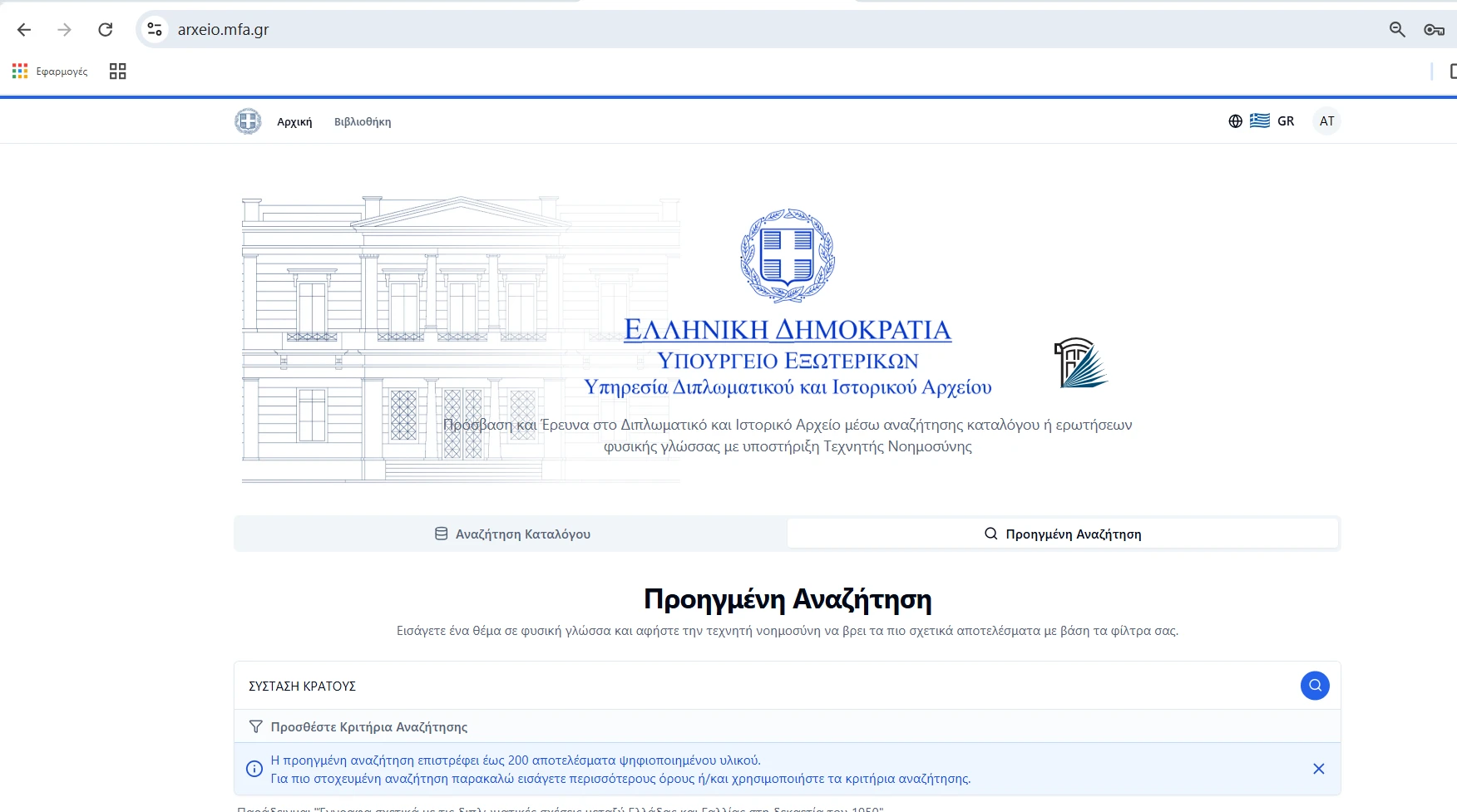1457x812 pixels.
Task: Click the building illustration image
Action: tap(461, 340)
